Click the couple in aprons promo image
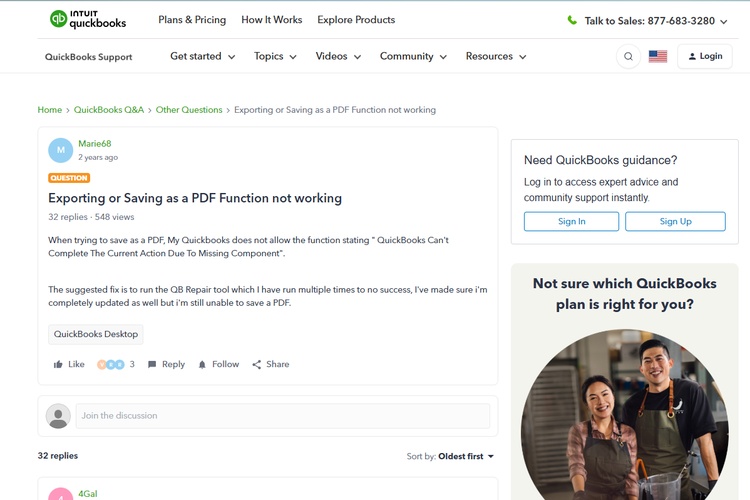Screen dimensions: 750x500 click(x=625, y=414)
